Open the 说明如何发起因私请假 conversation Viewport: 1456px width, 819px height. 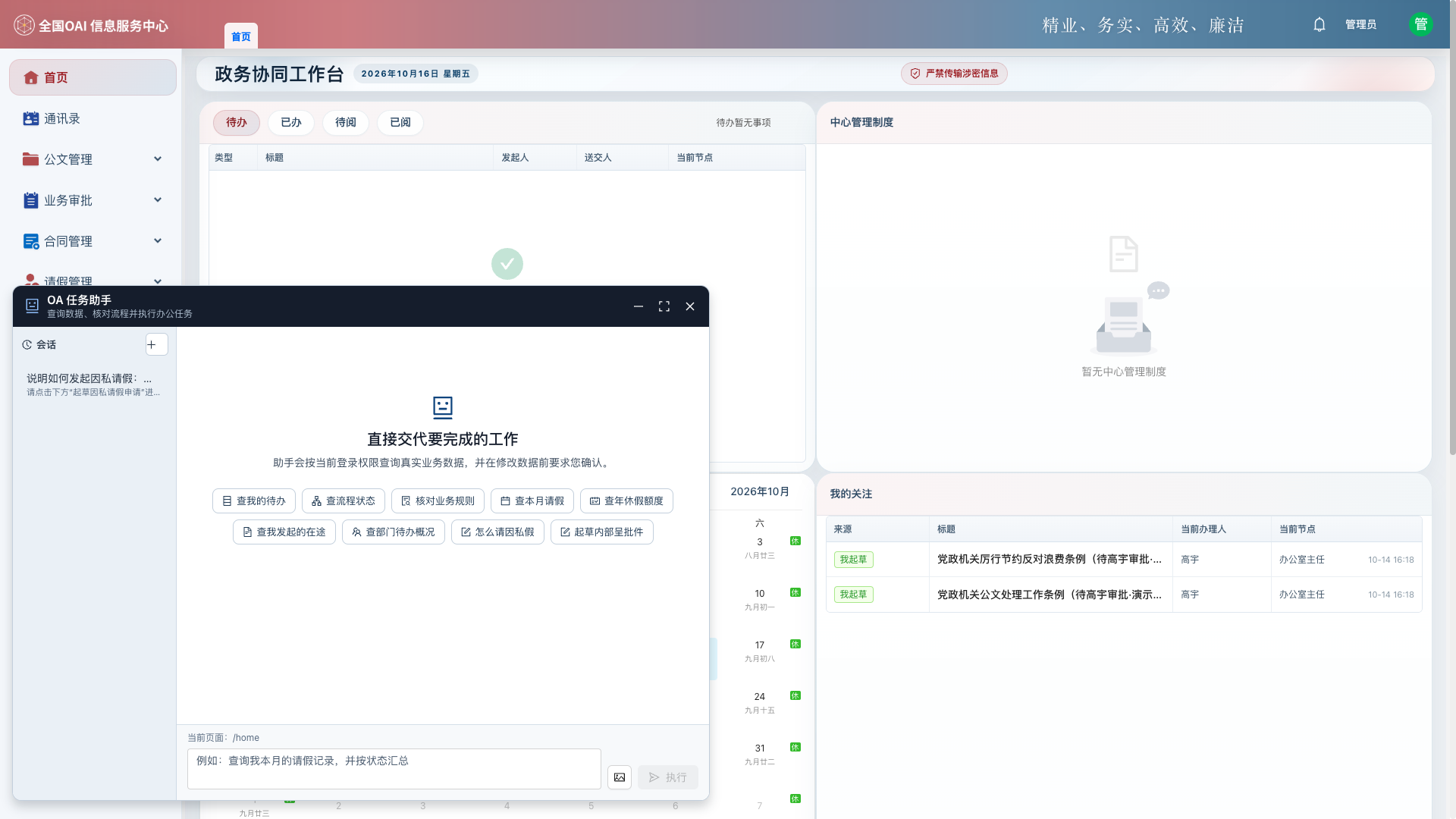[94, 384]
